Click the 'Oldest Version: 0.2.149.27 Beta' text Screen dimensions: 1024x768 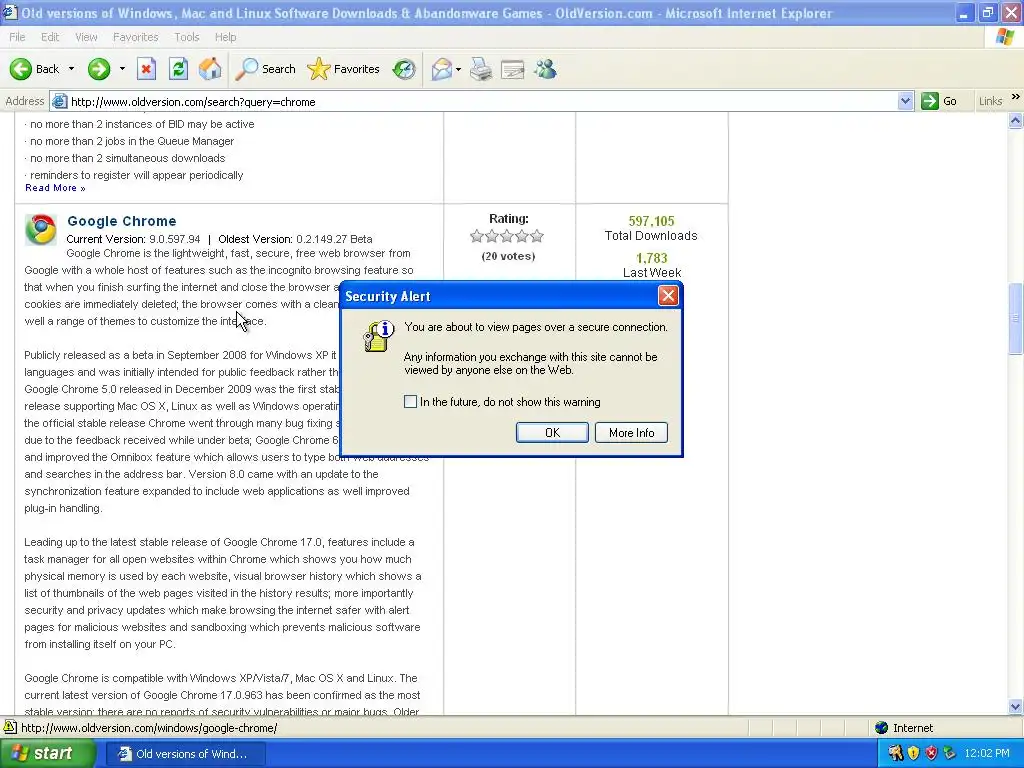click(295, 239)
